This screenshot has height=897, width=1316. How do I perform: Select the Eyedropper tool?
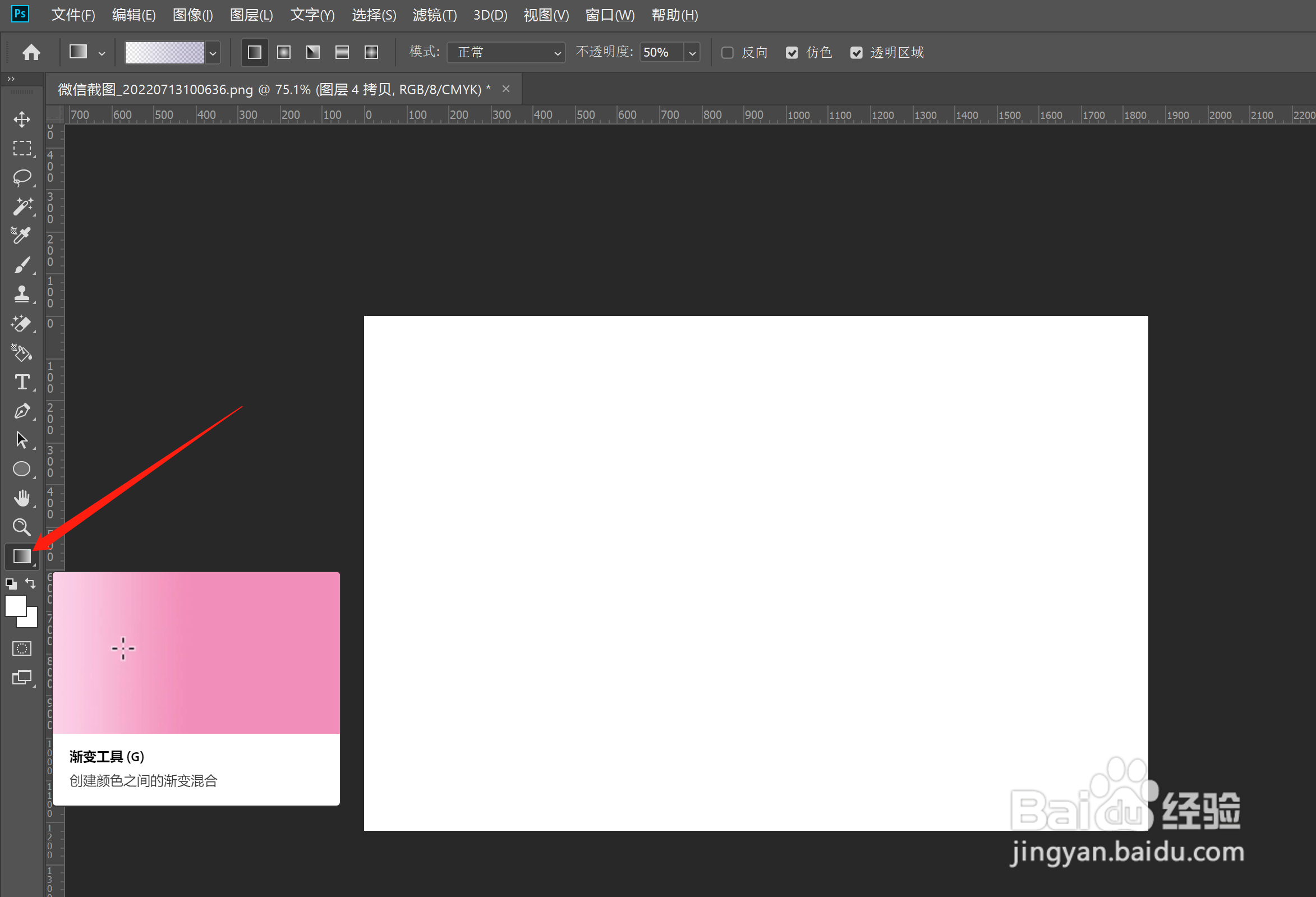21,236
